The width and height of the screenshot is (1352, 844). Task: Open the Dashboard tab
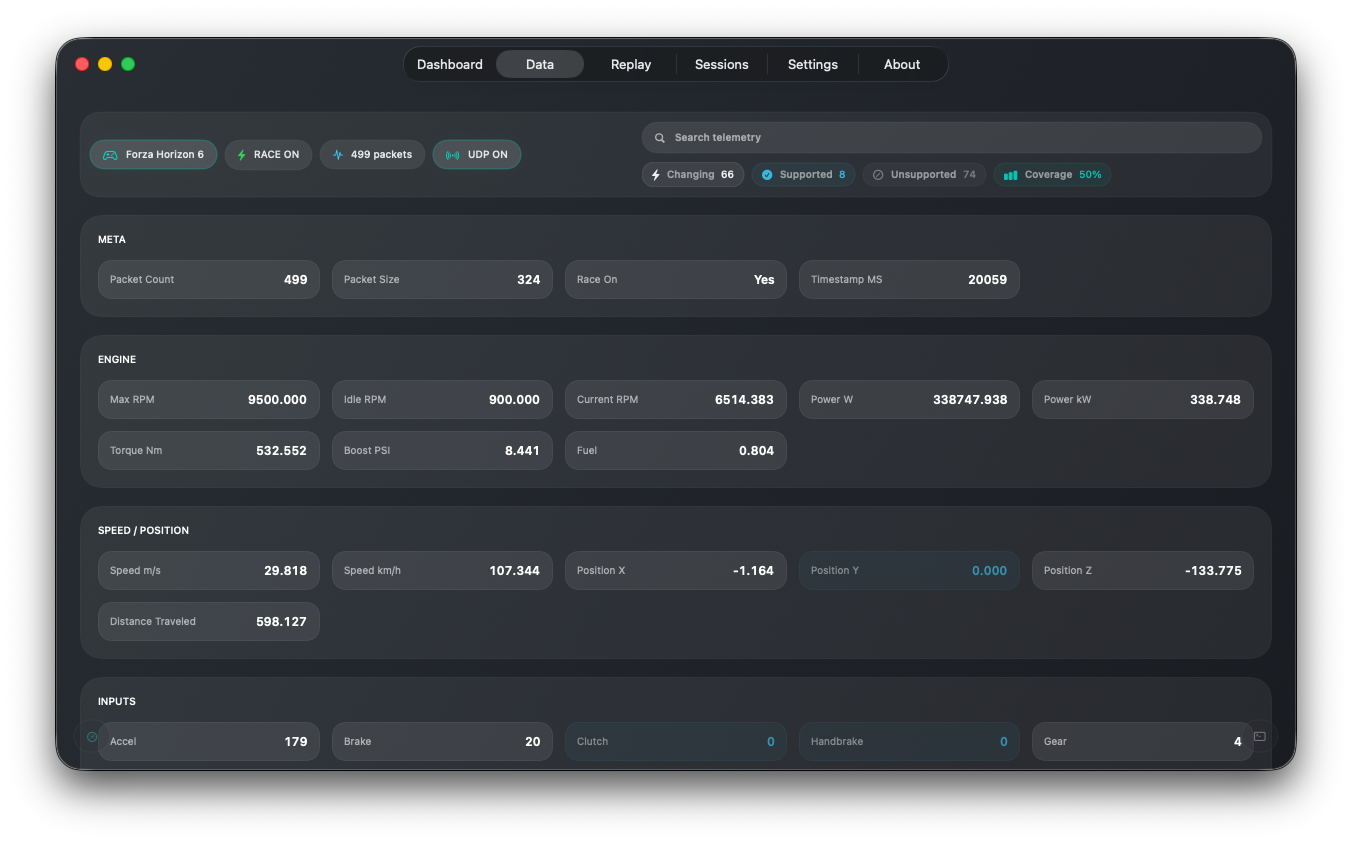(450, 64)
